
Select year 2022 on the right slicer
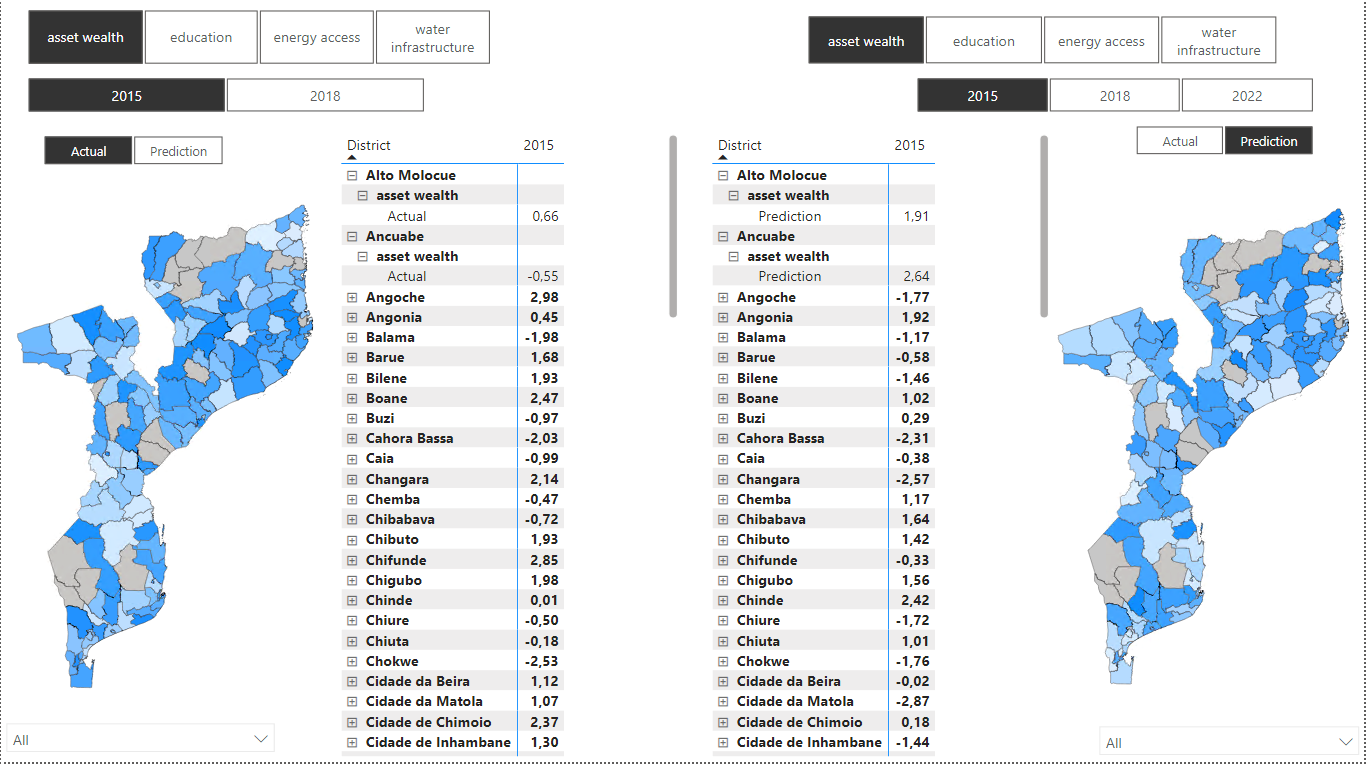(1245, 94)
